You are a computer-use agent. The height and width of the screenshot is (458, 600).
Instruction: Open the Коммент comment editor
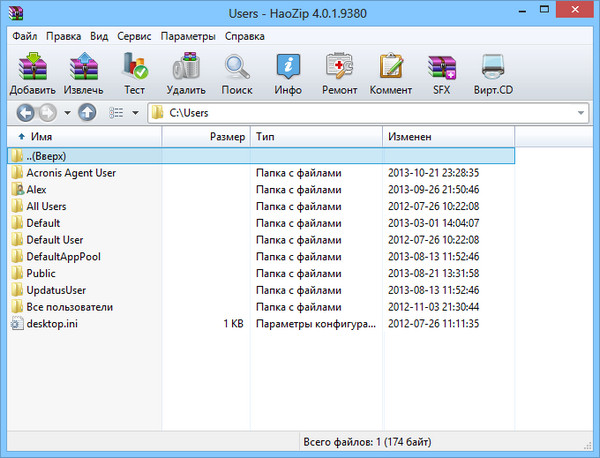click(x=390, y=72)
